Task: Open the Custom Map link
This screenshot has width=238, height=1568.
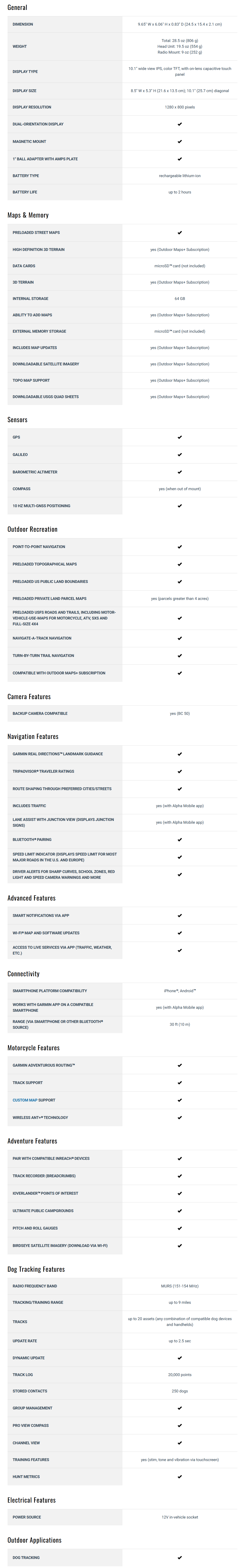Action: (x=25, y=1100)
